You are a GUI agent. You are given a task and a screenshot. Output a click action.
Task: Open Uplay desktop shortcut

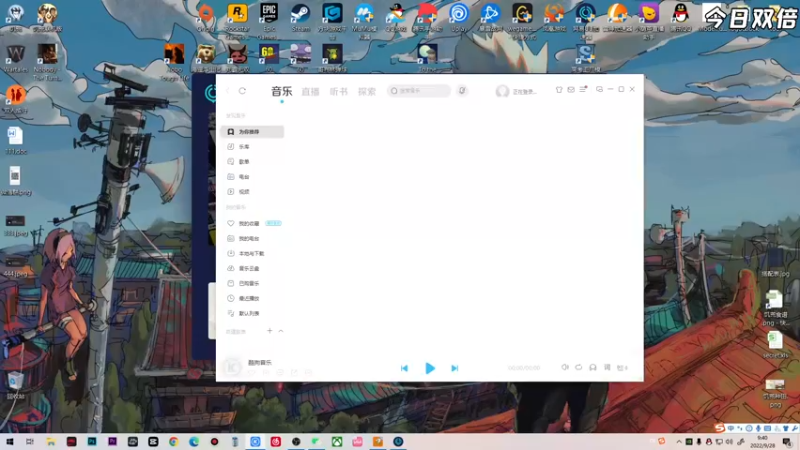coord(459,18)
